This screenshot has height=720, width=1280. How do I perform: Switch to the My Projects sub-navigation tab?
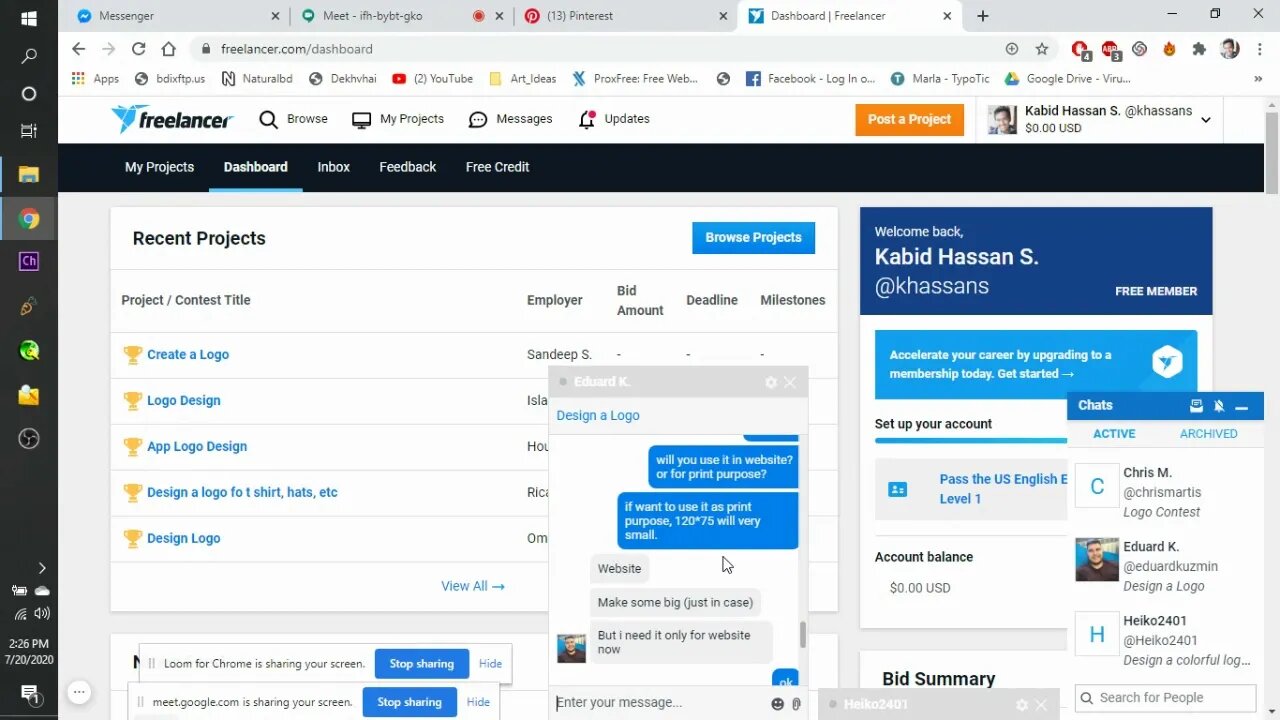click(159, 167)
